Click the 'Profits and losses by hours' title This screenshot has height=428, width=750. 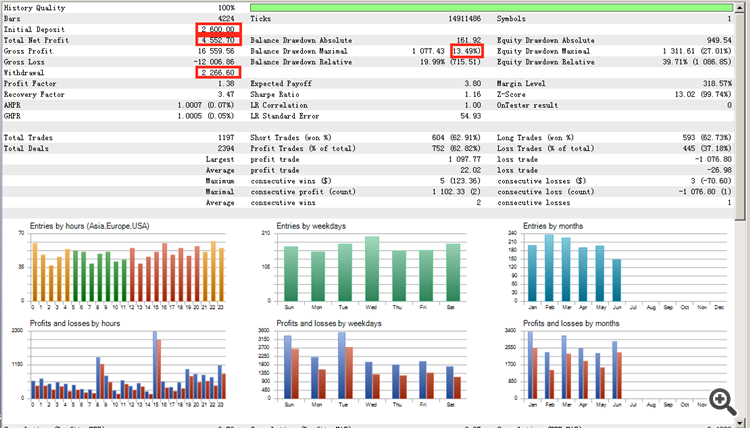click(x=75, y=323)
